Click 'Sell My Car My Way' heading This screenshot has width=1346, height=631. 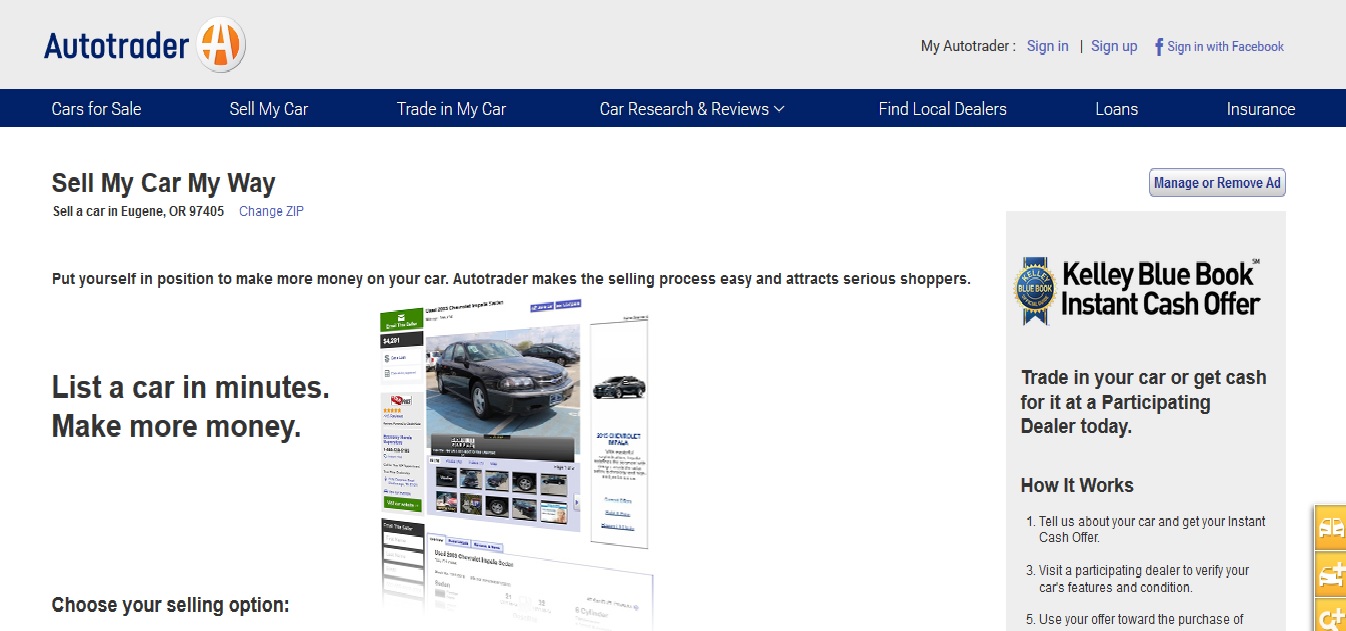pos(163,183)
